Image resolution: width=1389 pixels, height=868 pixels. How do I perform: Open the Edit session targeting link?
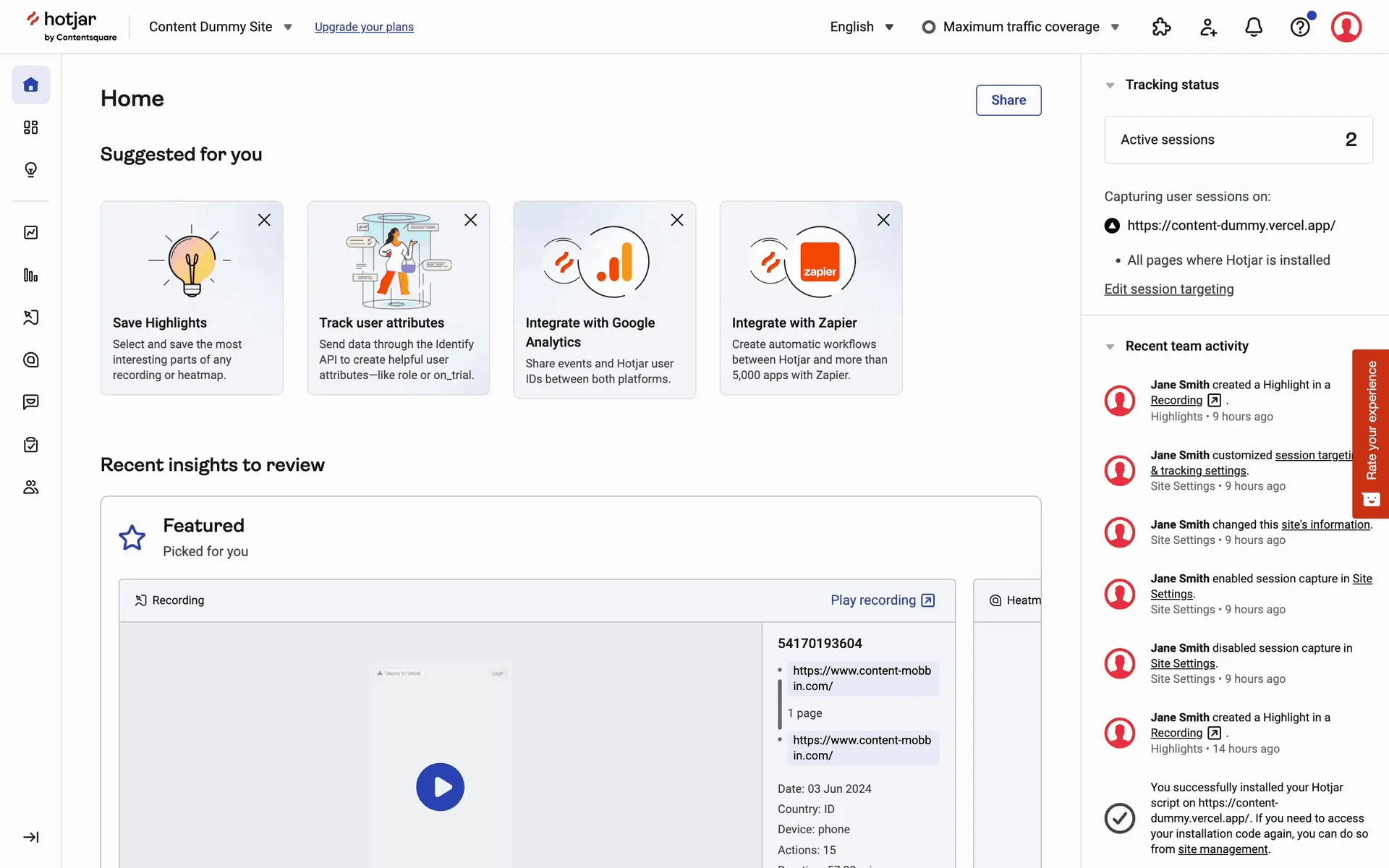(1168, 289)
